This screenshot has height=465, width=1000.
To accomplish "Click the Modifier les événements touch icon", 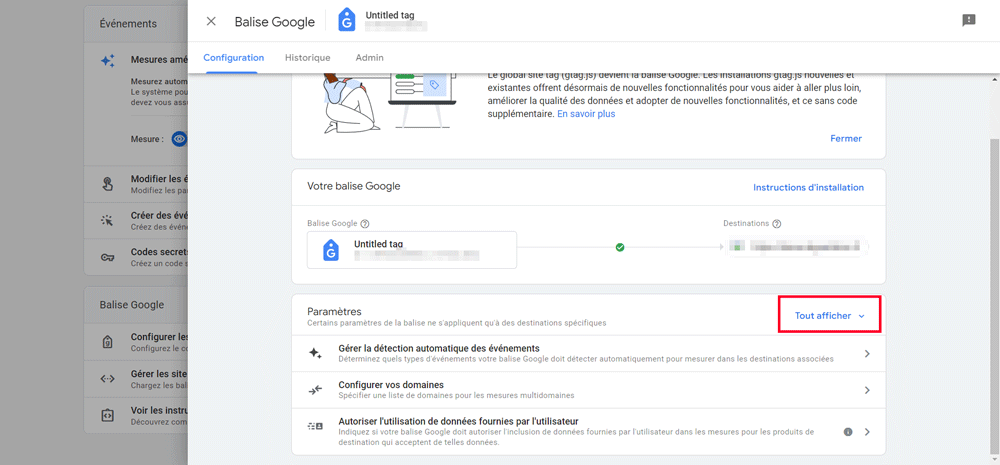I will coord(107,184).
